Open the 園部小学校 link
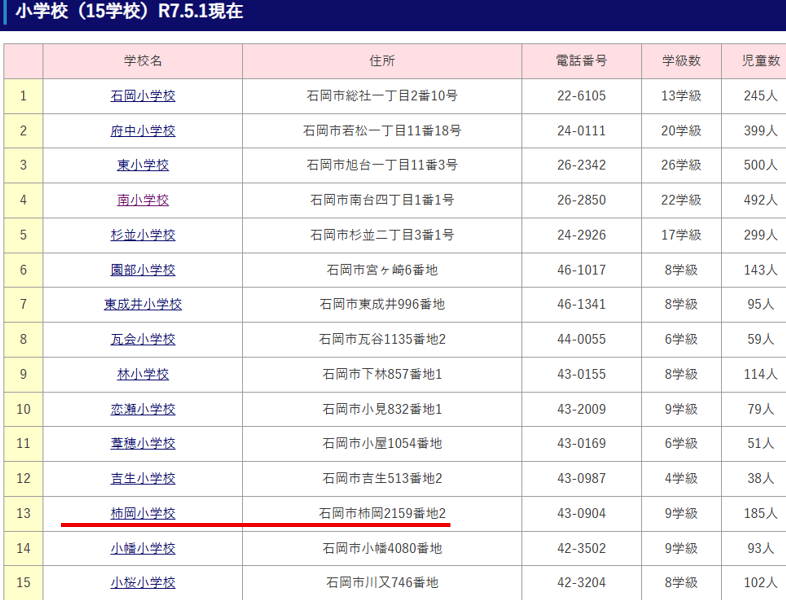This screenshot has width=786, height=600. click(x=143, y=270)
